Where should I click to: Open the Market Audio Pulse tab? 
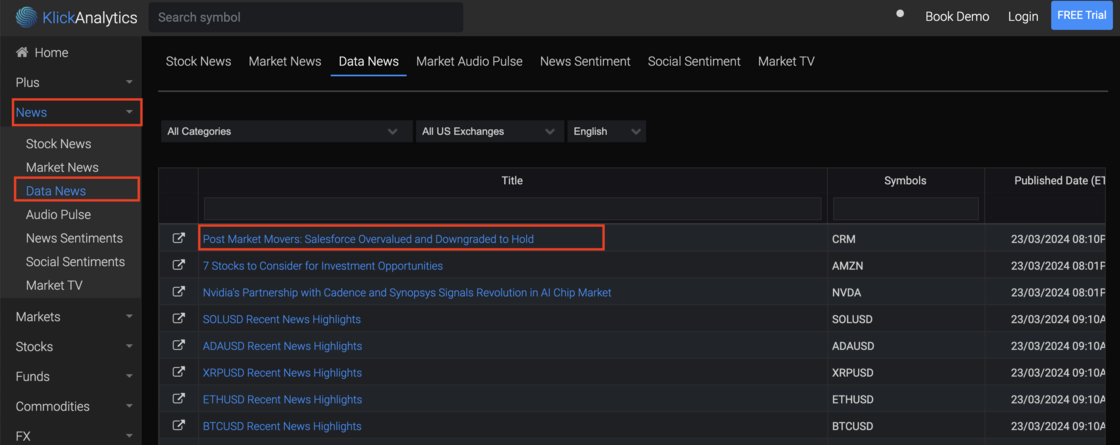point(469,61)
